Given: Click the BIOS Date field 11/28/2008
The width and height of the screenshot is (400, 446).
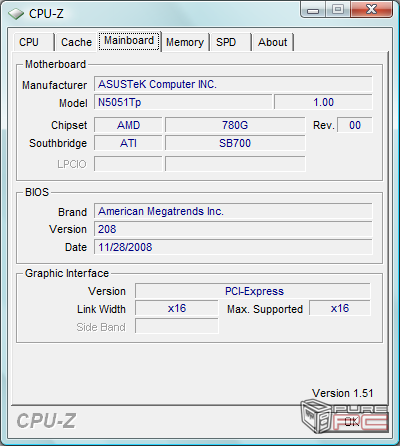Looking at the screenshot, I should (x=233, y=247).
